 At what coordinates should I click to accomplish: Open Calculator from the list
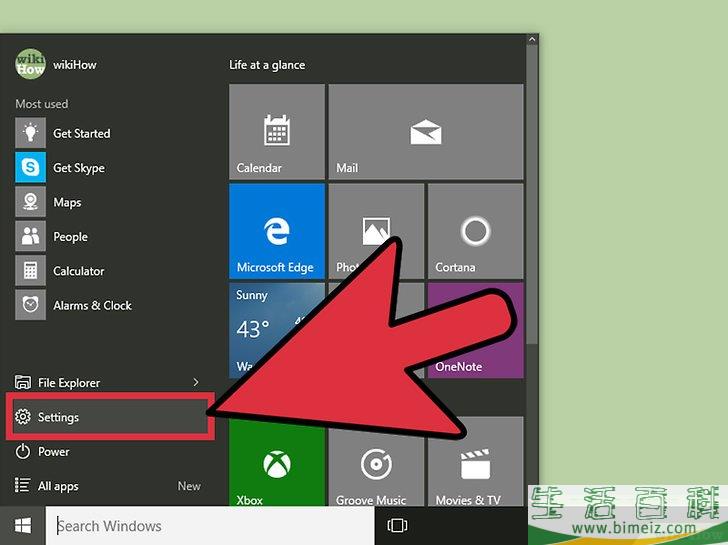79,271
